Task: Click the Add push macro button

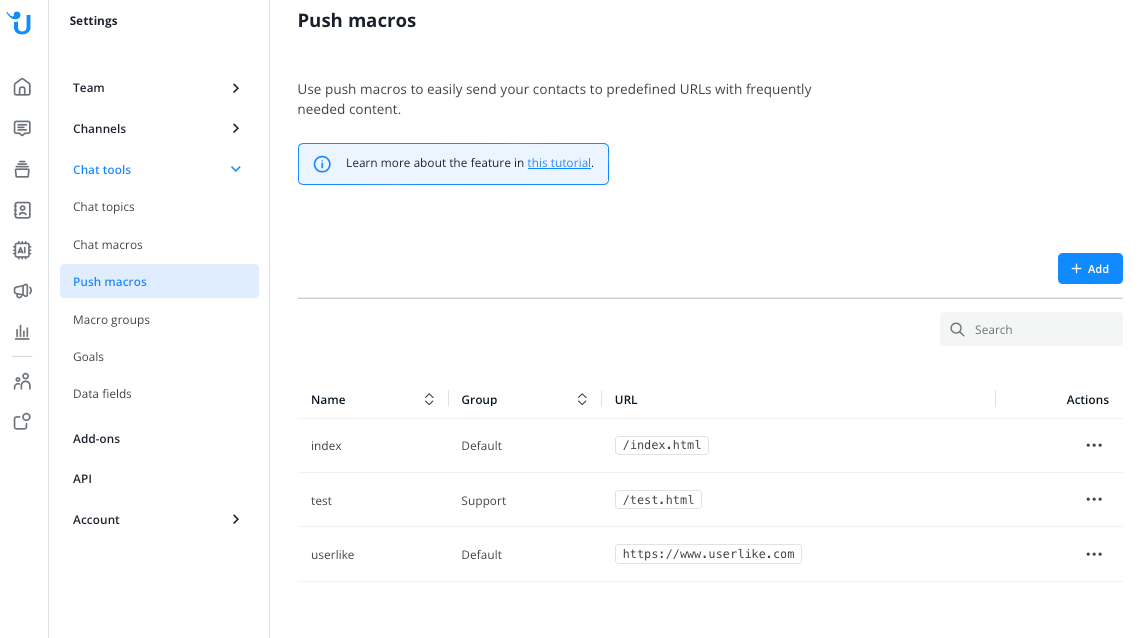Action: 1090,269
